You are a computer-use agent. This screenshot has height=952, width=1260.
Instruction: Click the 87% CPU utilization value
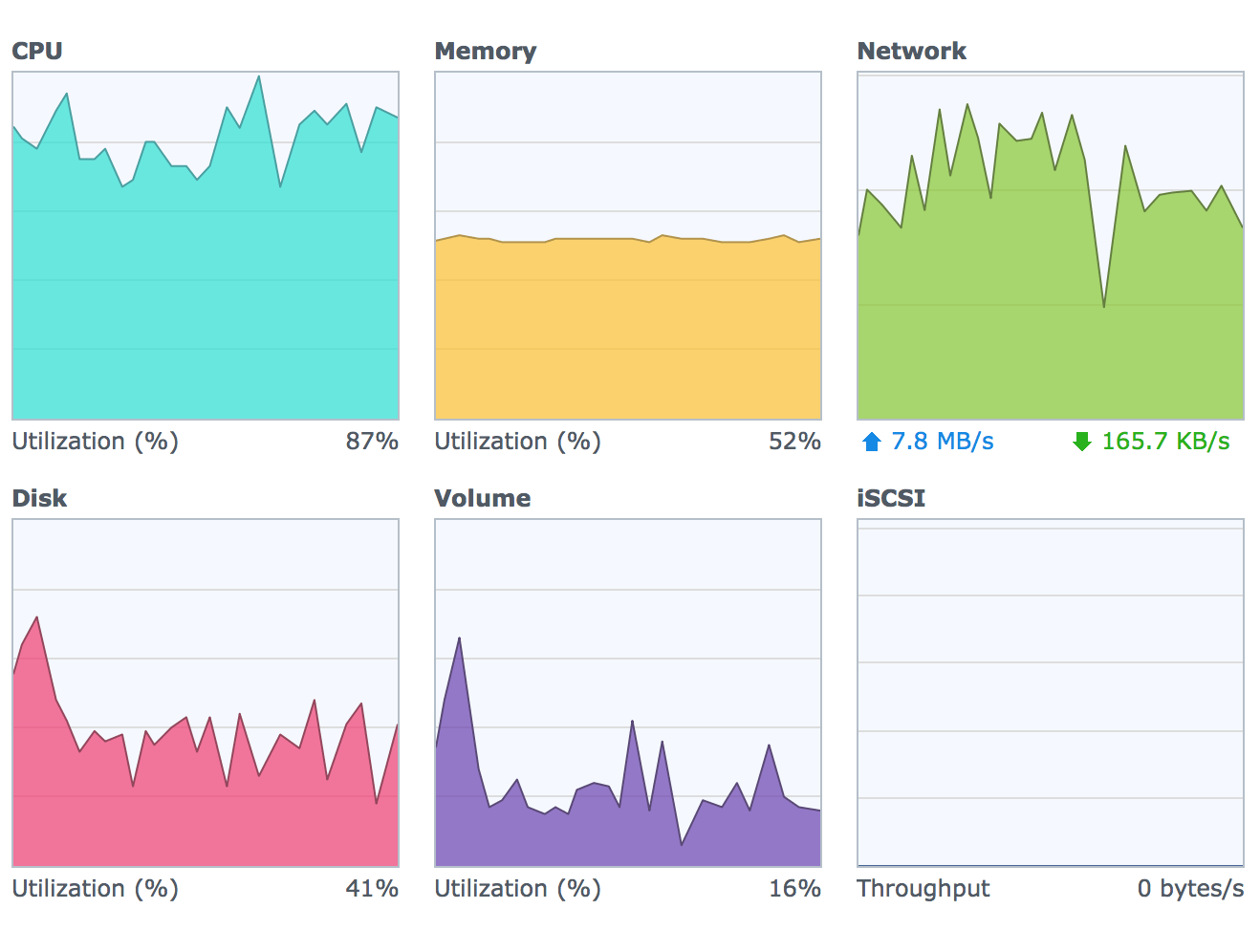pyautogui.click(x=372, y=442)
